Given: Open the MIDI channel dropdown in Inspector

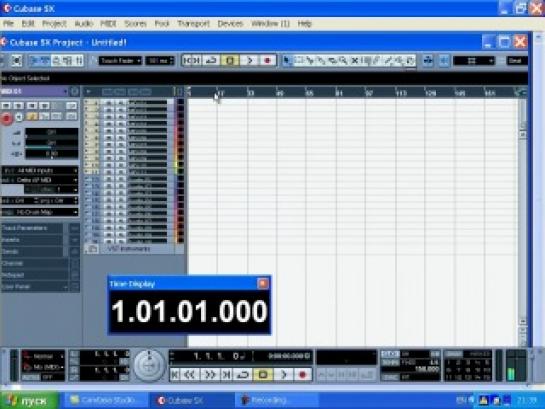Looking at the screenshot, I should [x=51, y=190].
